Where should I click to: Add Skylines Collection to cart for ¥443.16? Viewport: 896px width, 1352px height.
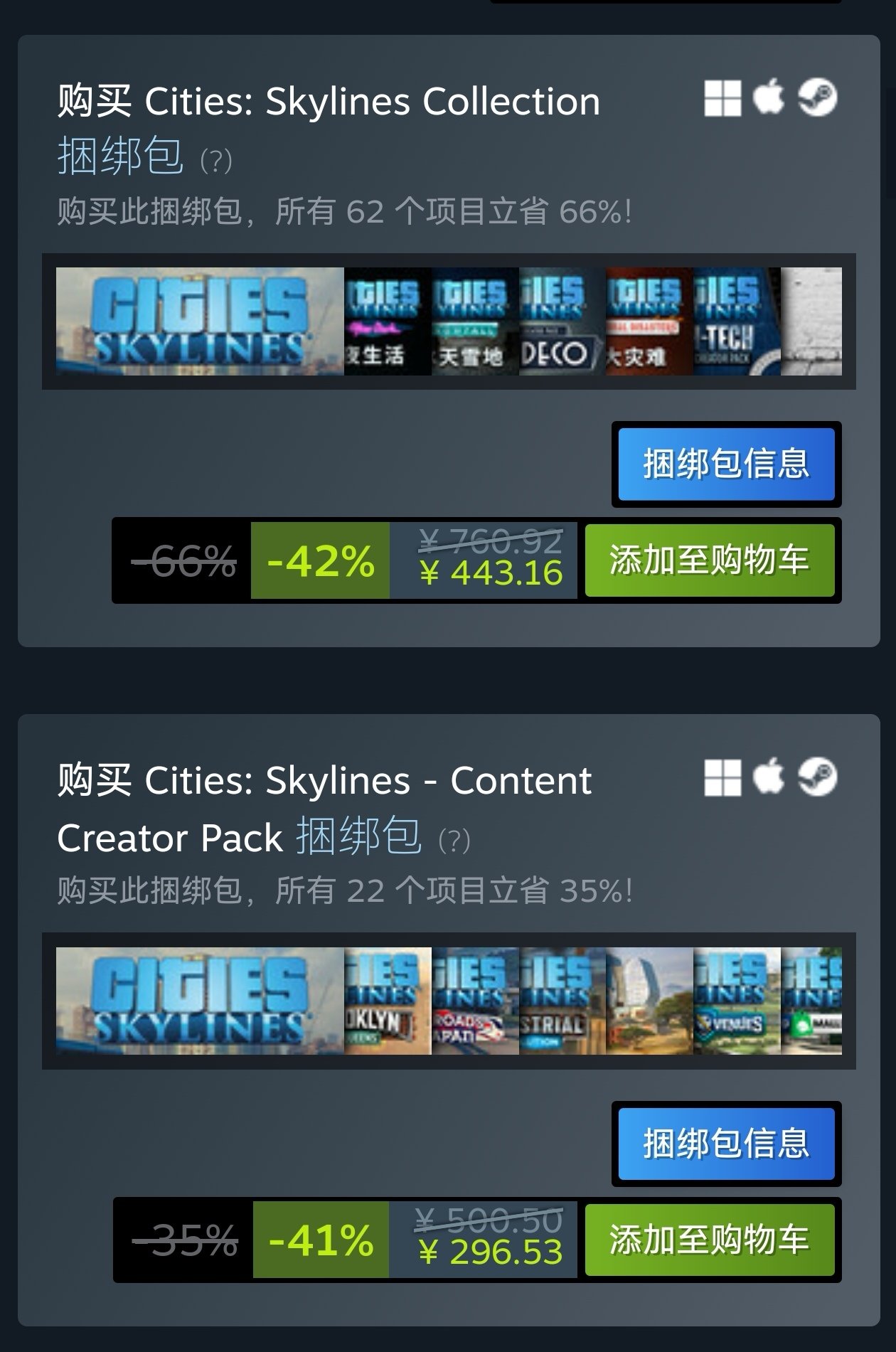click(710, 560)
